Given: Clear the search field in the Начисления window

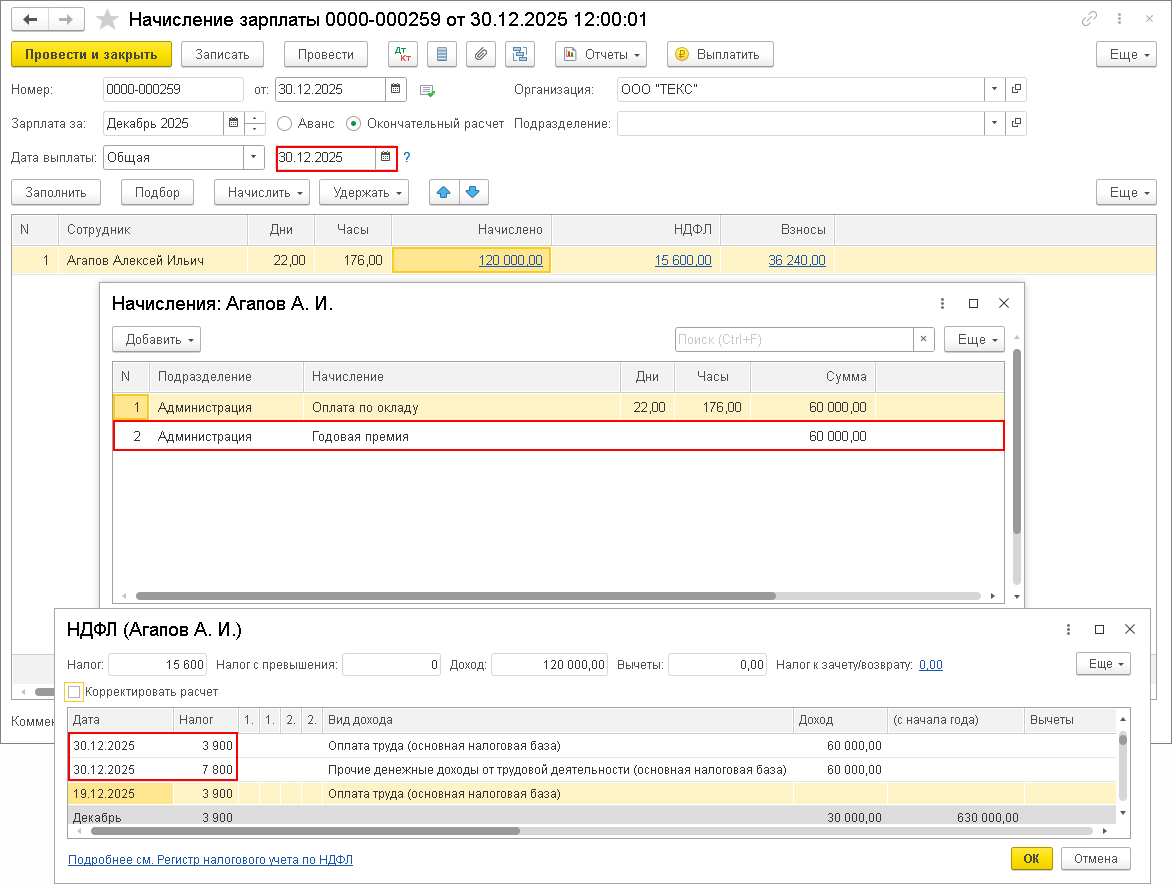Looking at the screenshot, I should pyautogui.click(x=924, y=339).
